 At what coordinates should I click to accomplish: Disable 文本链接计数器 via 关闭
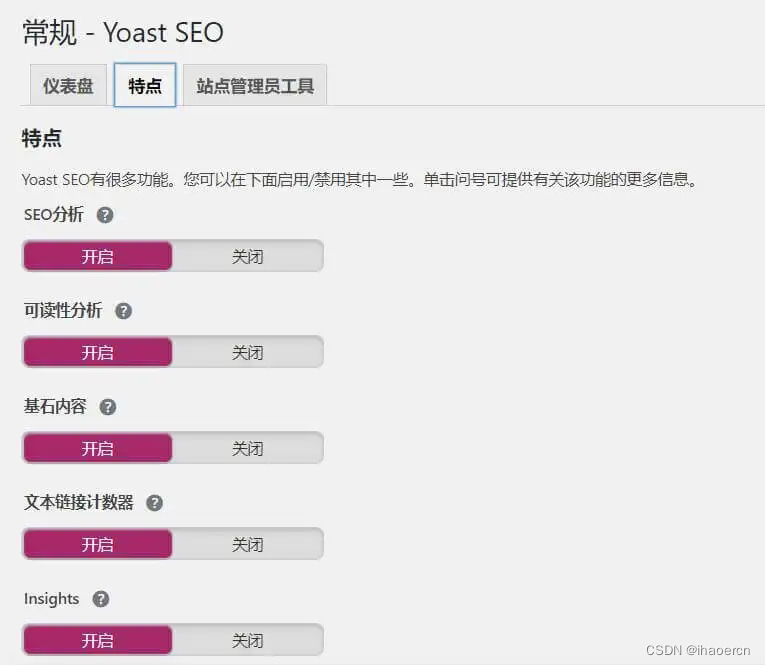click(x=248, y=544)
